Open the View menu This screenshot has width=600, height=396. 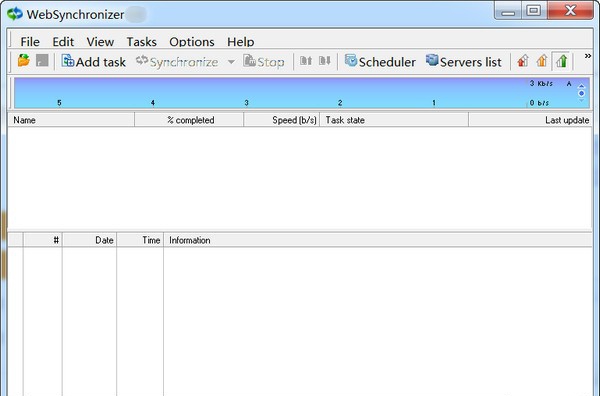point(100,42)
